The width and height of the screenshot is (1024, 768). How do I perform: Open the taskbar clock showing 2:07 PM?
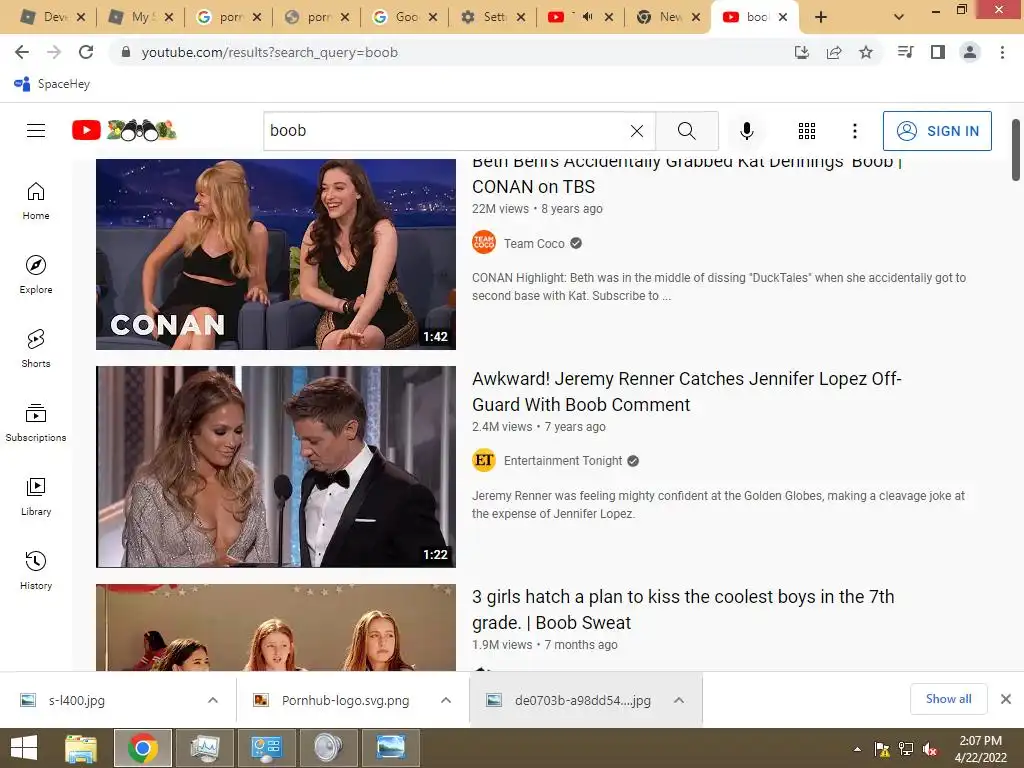click(x=980, y=749)
